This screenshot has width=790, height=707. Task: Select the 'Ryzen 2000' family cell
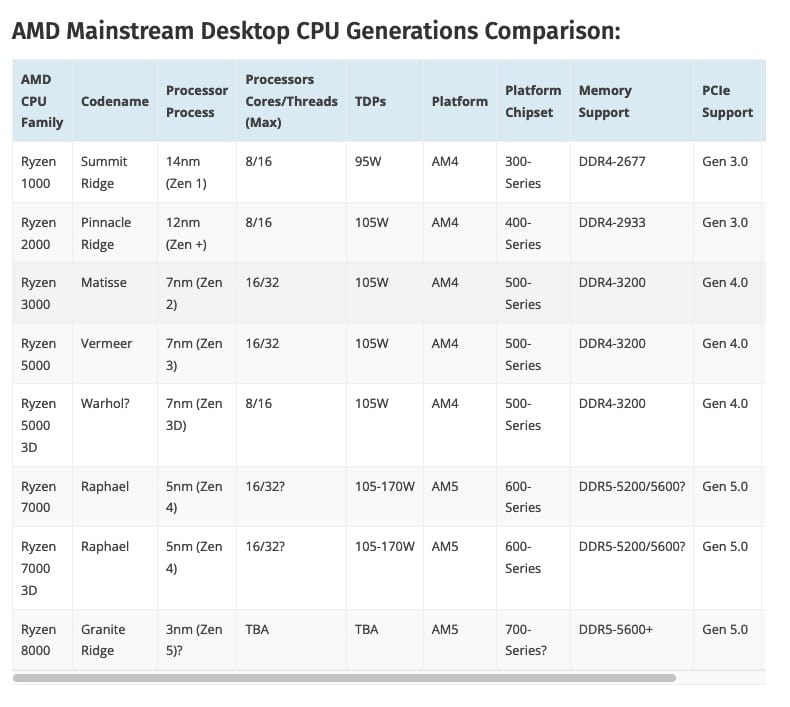[x=42, y=233]
